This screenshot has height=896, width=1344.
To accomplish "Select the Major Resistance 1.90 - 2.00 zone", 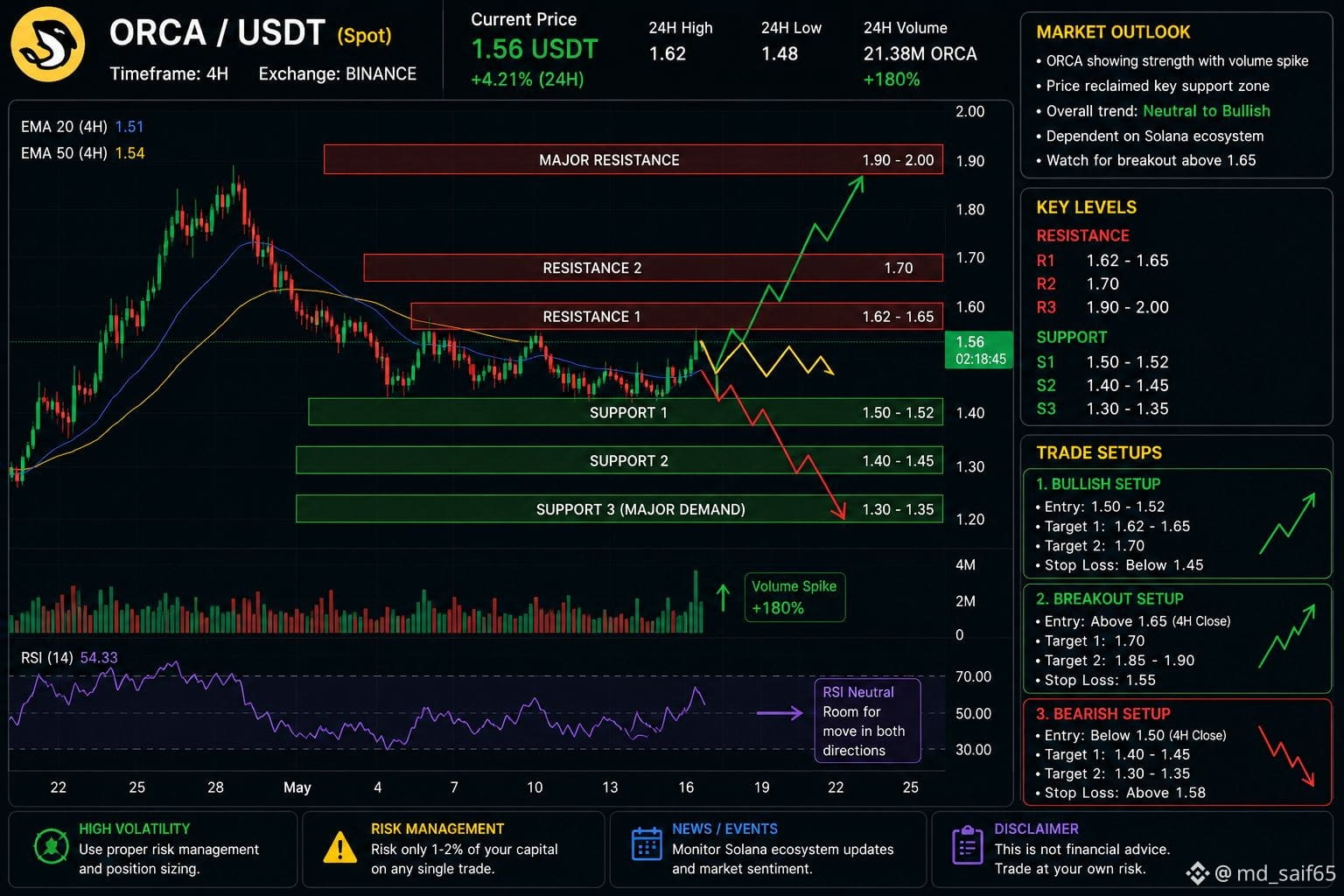I will (633, 159).
